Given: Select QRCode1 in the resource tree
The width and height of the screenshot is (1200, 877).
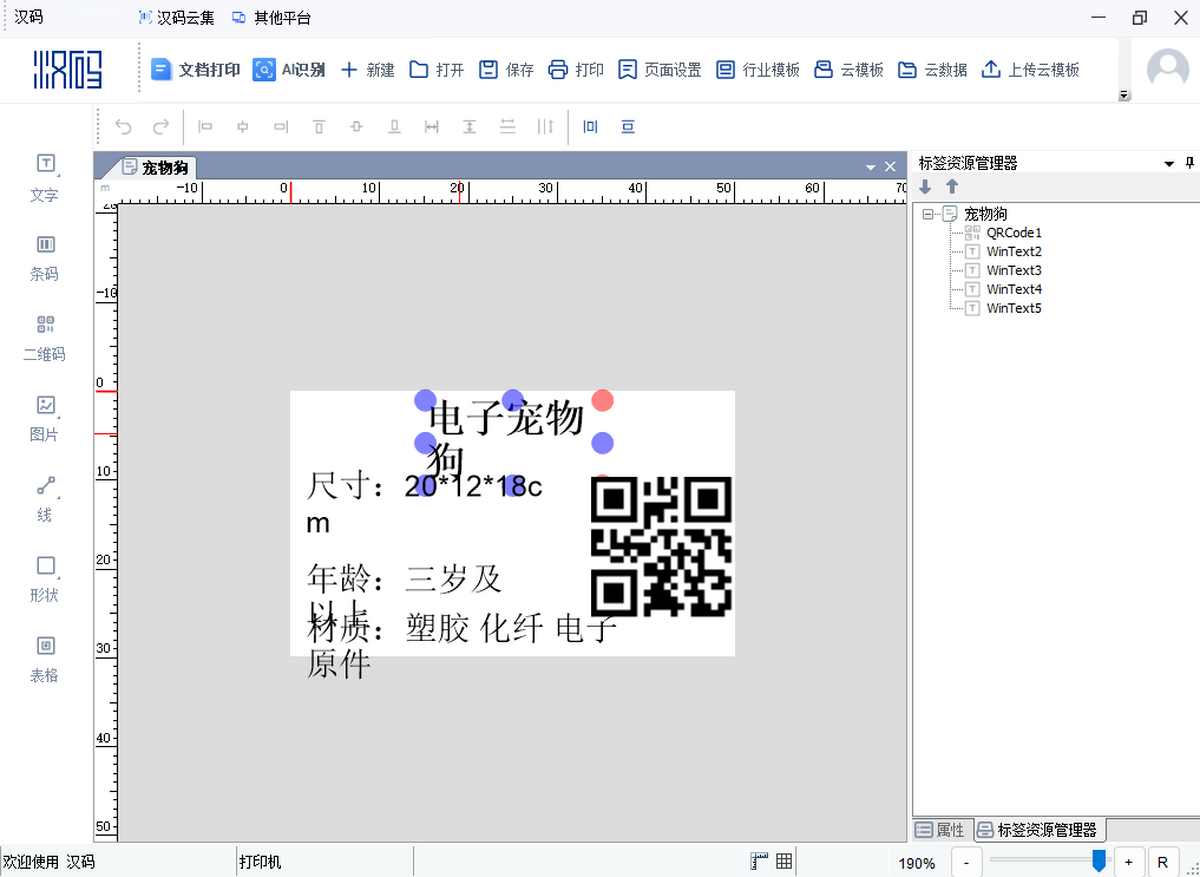Looking at the screenshot, I should [x=1014, y=233].
